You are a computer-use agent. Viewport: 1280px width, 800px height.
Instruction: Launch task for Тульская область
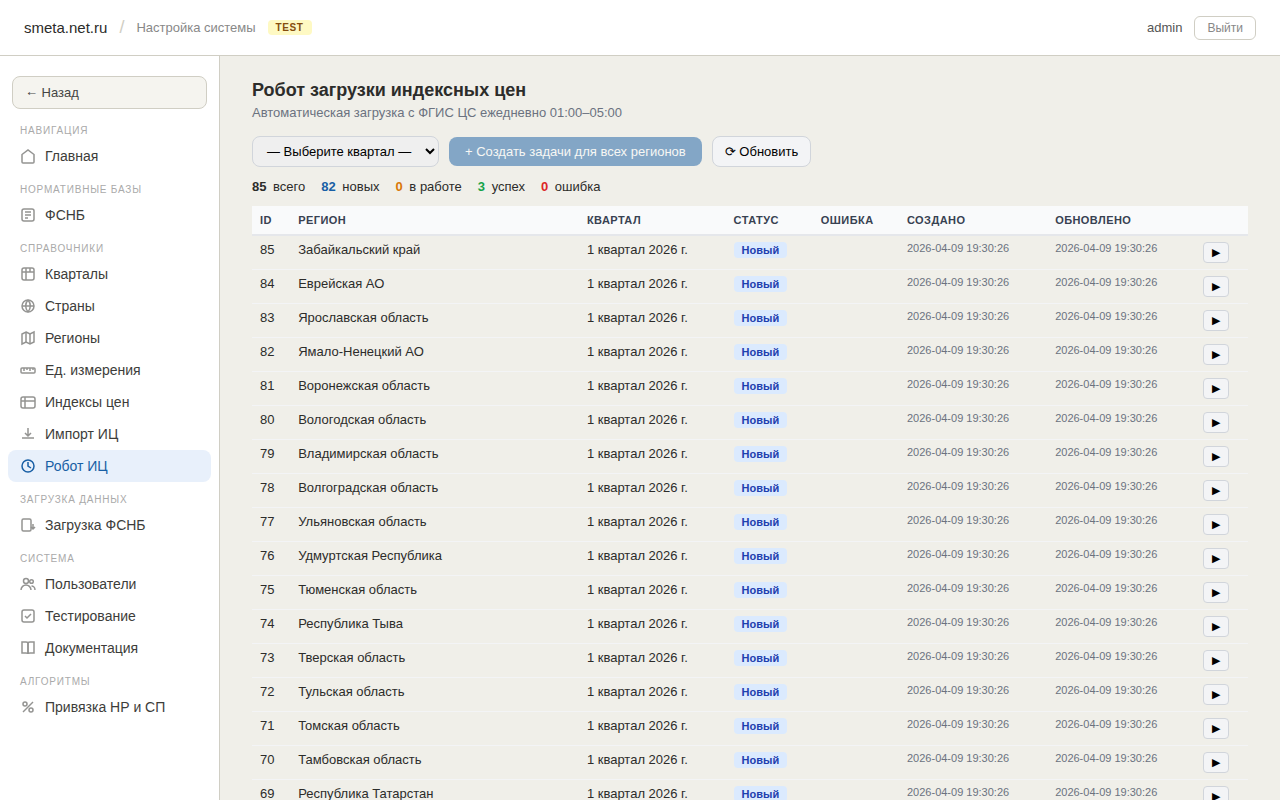[1215, 694]
